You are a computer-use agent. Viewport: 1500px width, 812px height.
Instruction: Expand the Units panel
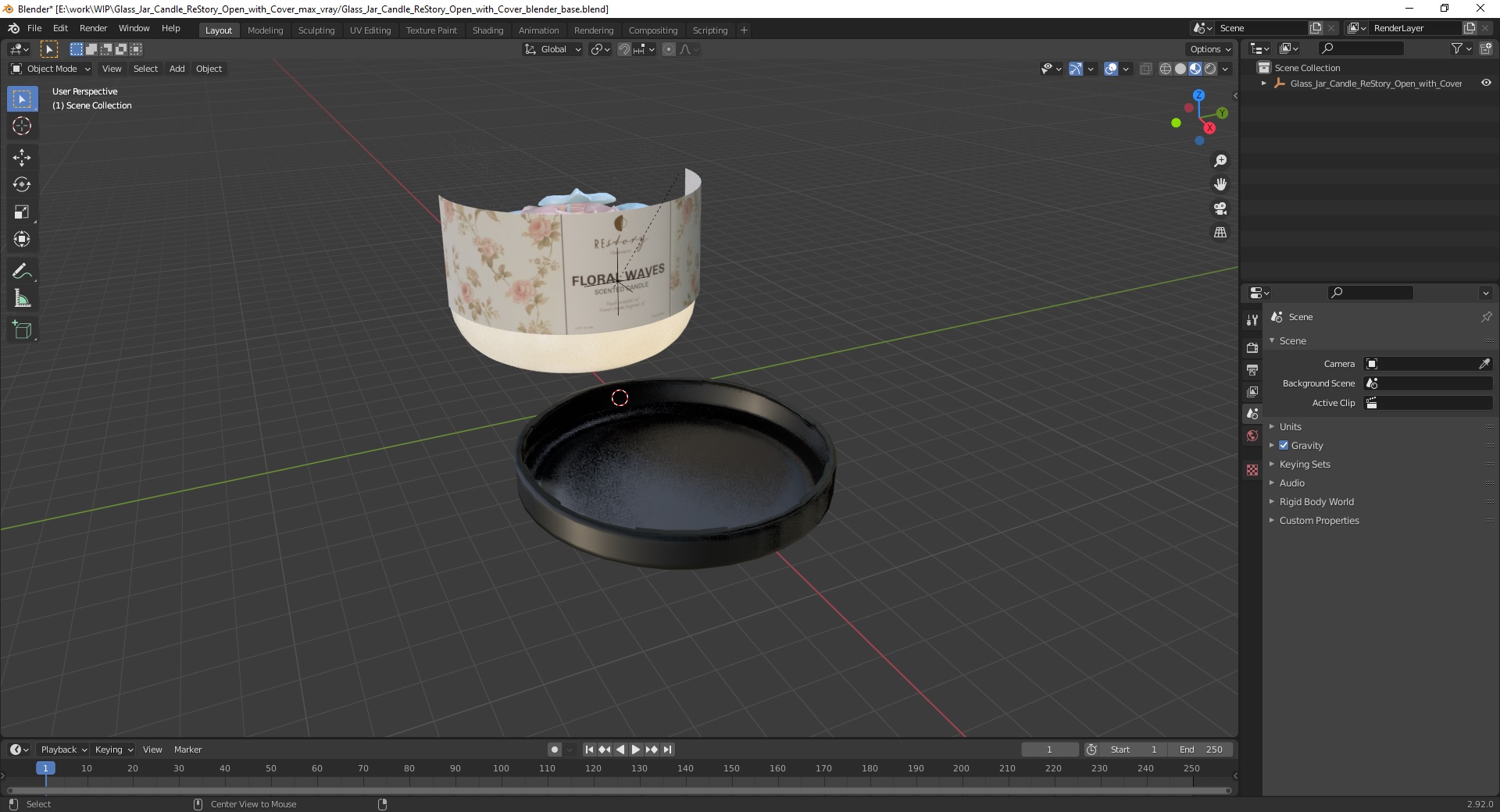[x=1290, y=426]
